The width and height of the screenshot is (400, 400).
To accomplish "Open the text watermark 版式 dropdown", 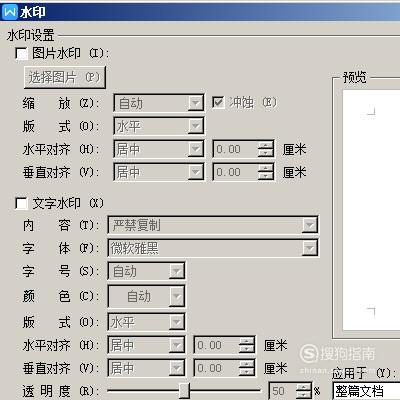I will 146,322.
